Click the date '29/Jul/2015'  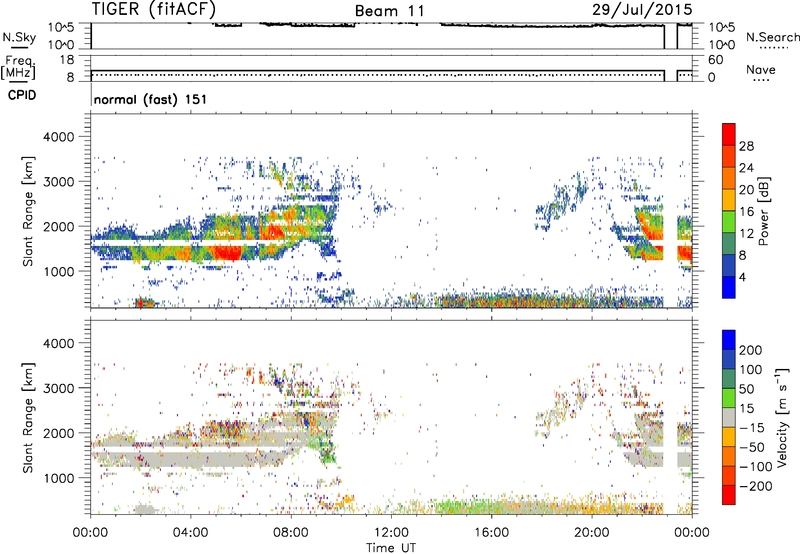point(642,10)
